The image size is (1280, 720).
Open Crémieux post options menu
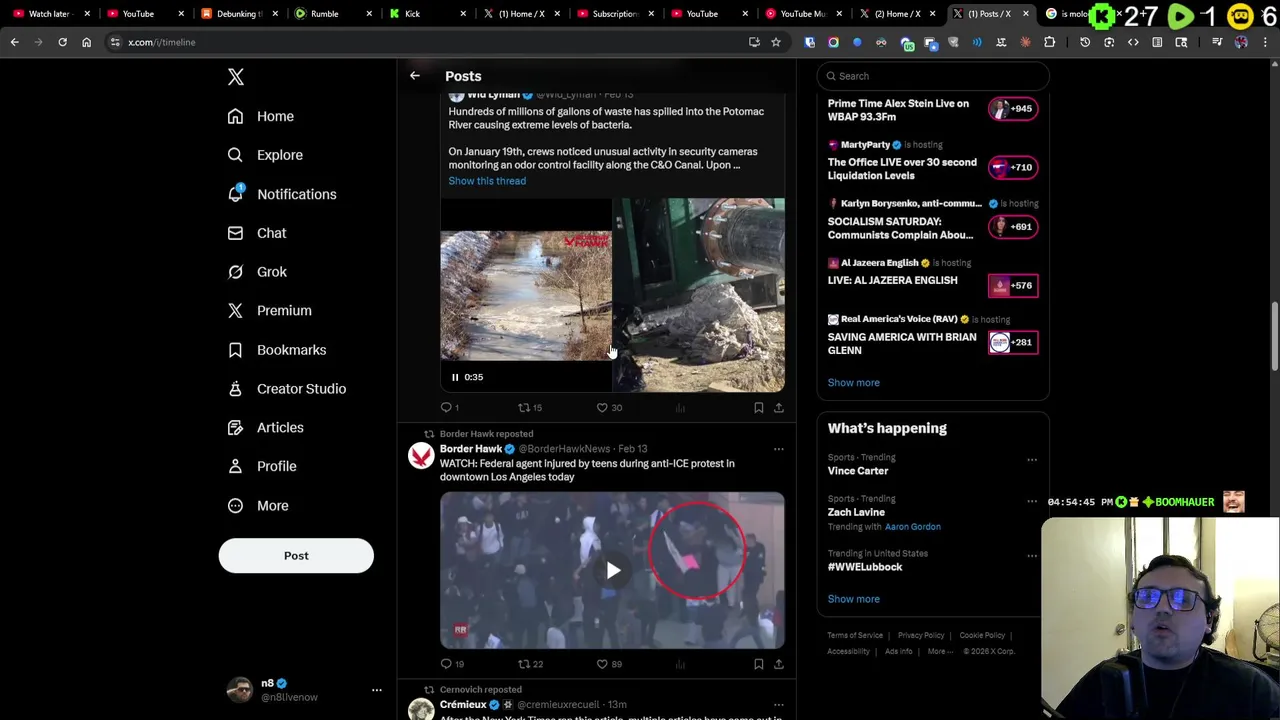[779, 705]
